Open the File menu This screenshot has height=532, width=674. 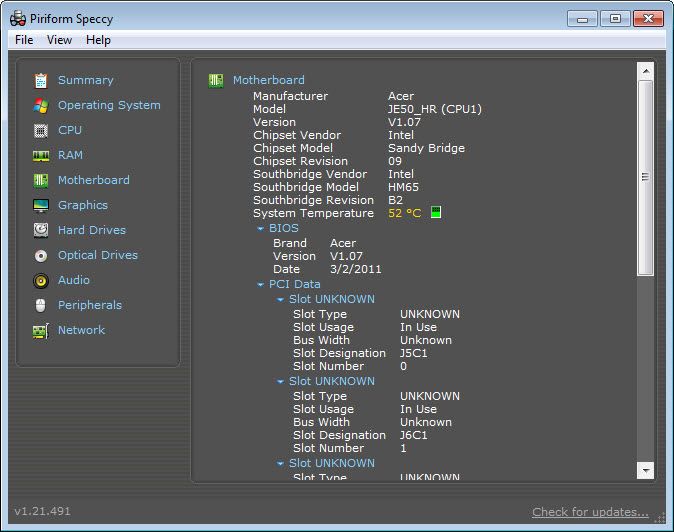[x=24, y=40]
